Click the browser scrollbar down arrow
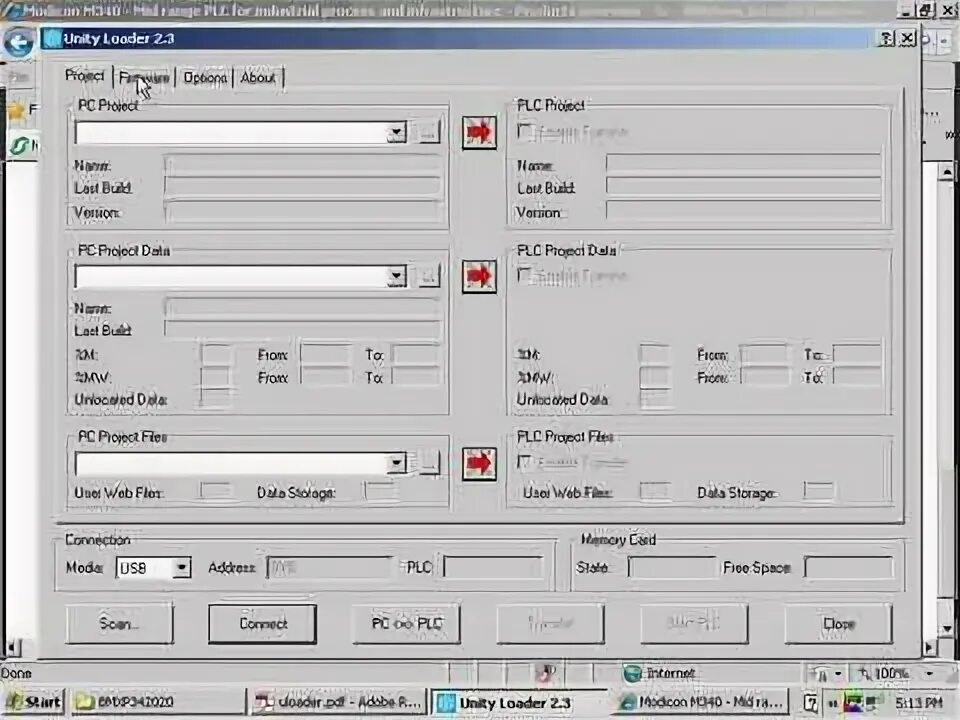 tap(948, 628)
